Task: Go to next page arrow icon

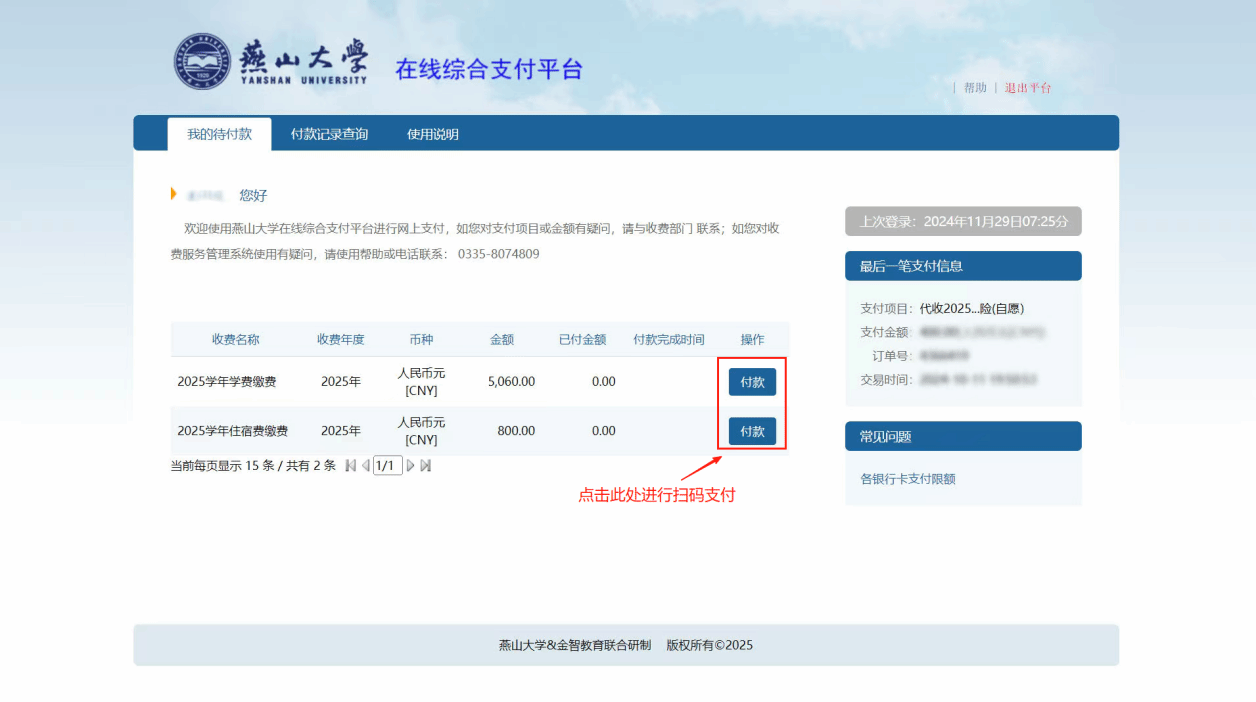Action: pyautogui.click(x=410, y=465)
